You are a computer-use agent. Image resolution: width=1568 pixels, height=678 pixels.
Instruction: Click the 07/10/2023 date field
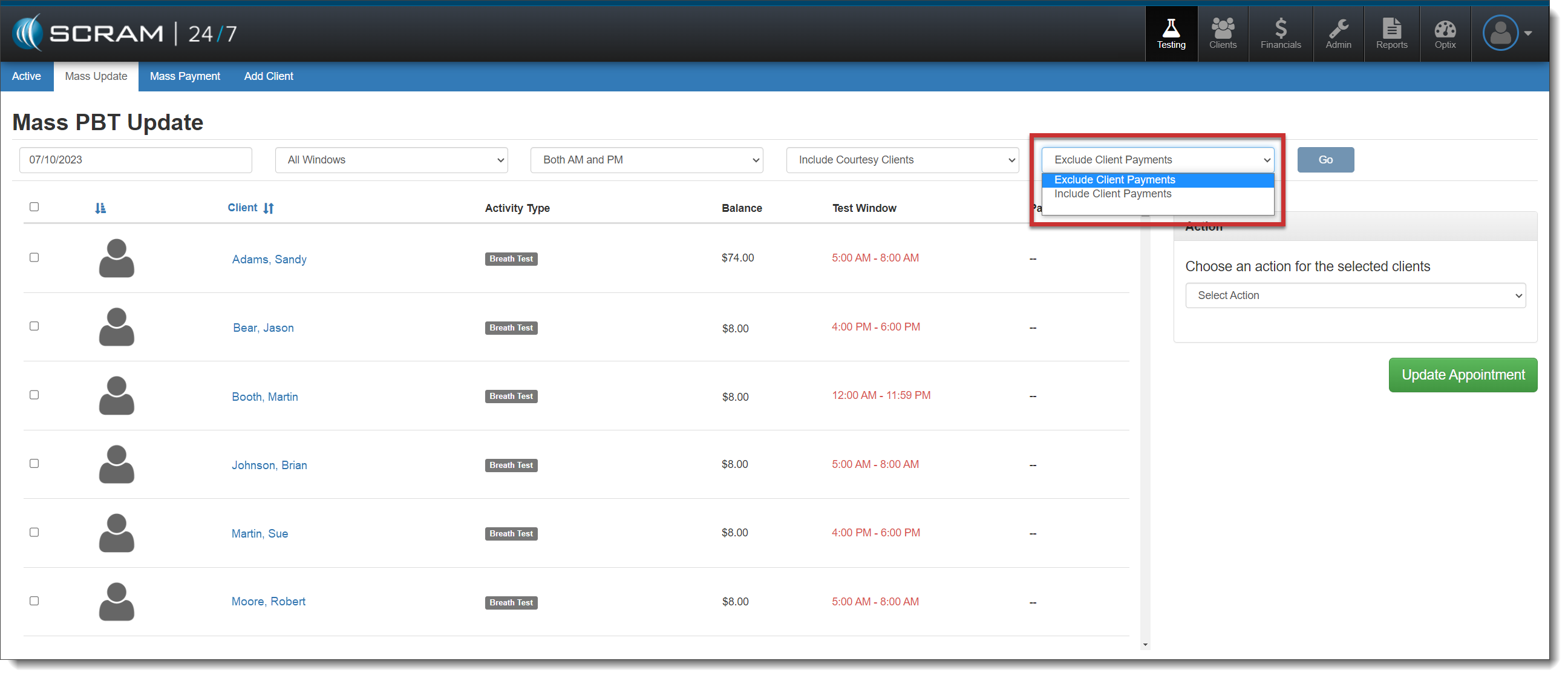pyautogui.click(x=135, y=160)
